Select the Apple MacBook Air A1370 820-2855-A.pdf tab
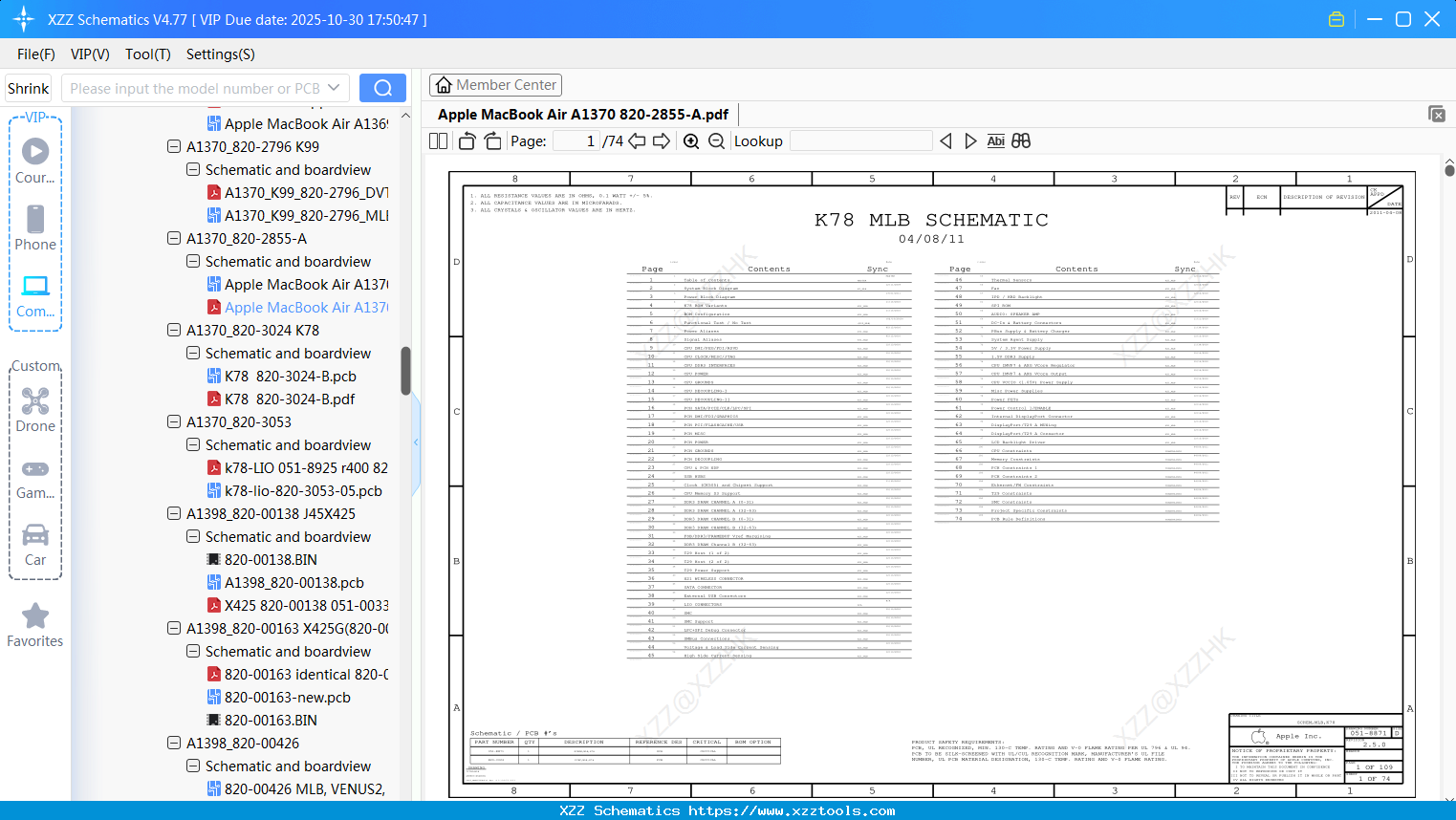The width and height of the screenshot is (1456, 820). 583,115
